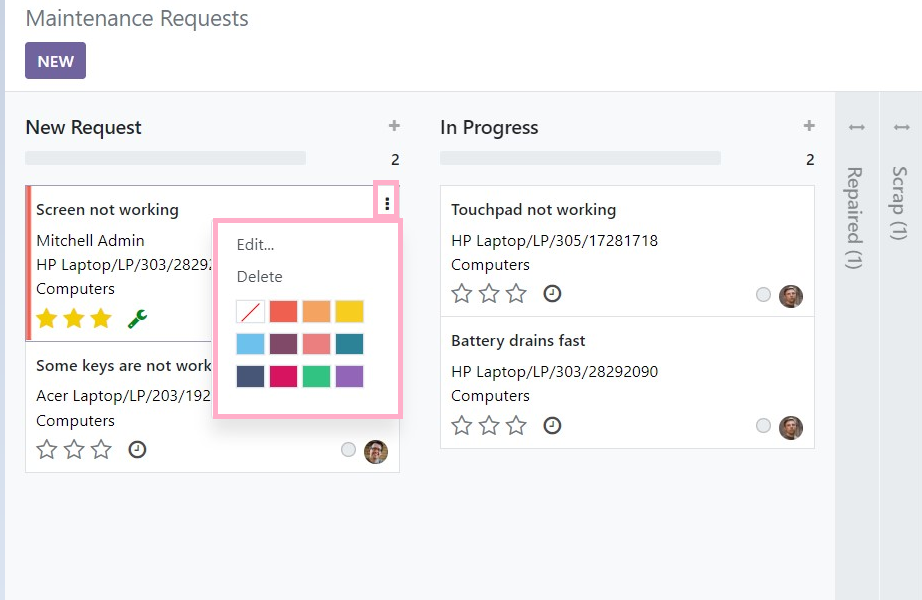922x600 pixels.
Task: Click the user avatar on Battery drains fast
Action: (791, 428)
